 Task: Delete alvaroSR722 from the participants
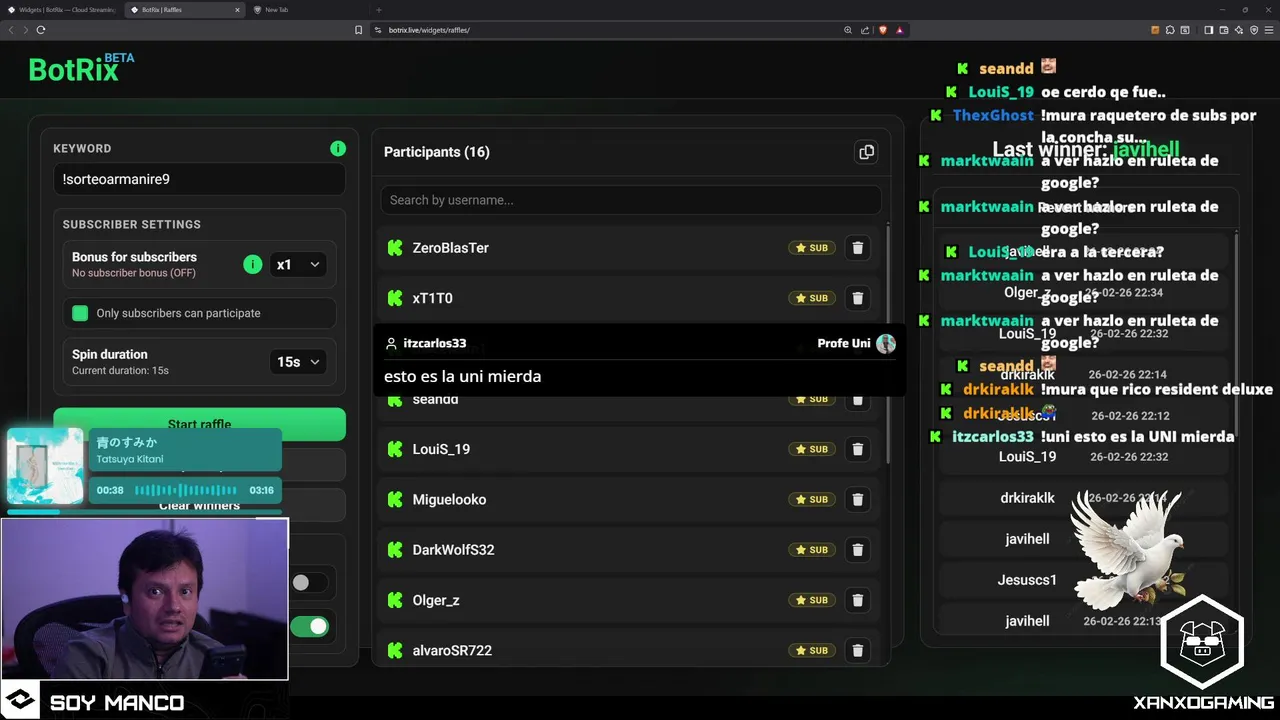tap(857, 650)
